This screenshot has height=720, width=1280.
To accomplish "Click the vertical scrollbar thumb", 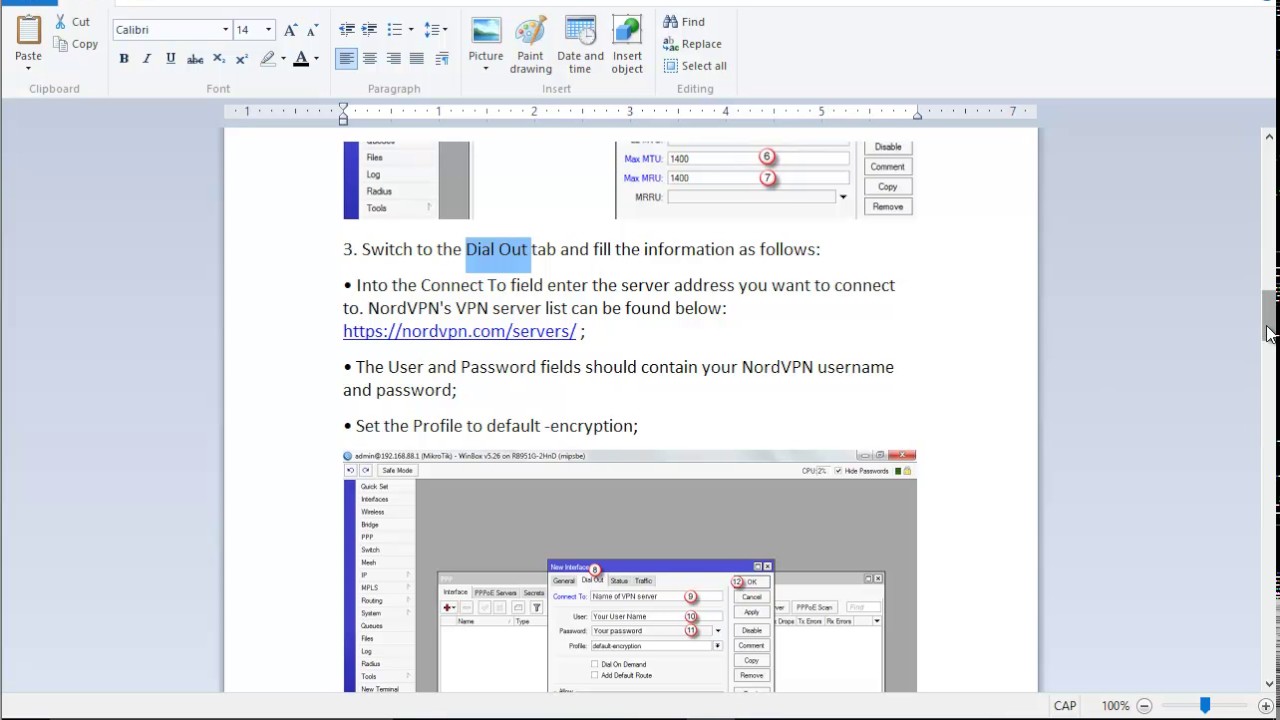I will tap(1269, 317).
